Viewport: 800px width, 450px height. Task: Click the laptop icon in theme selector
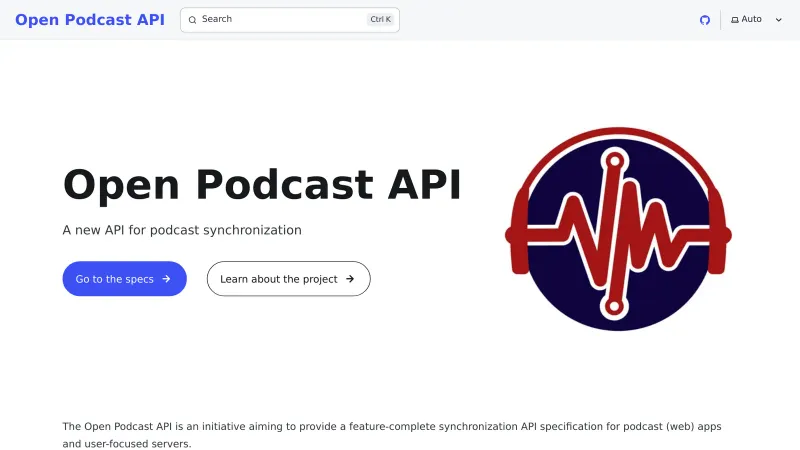pyautogui.click(x=735, y=20)
